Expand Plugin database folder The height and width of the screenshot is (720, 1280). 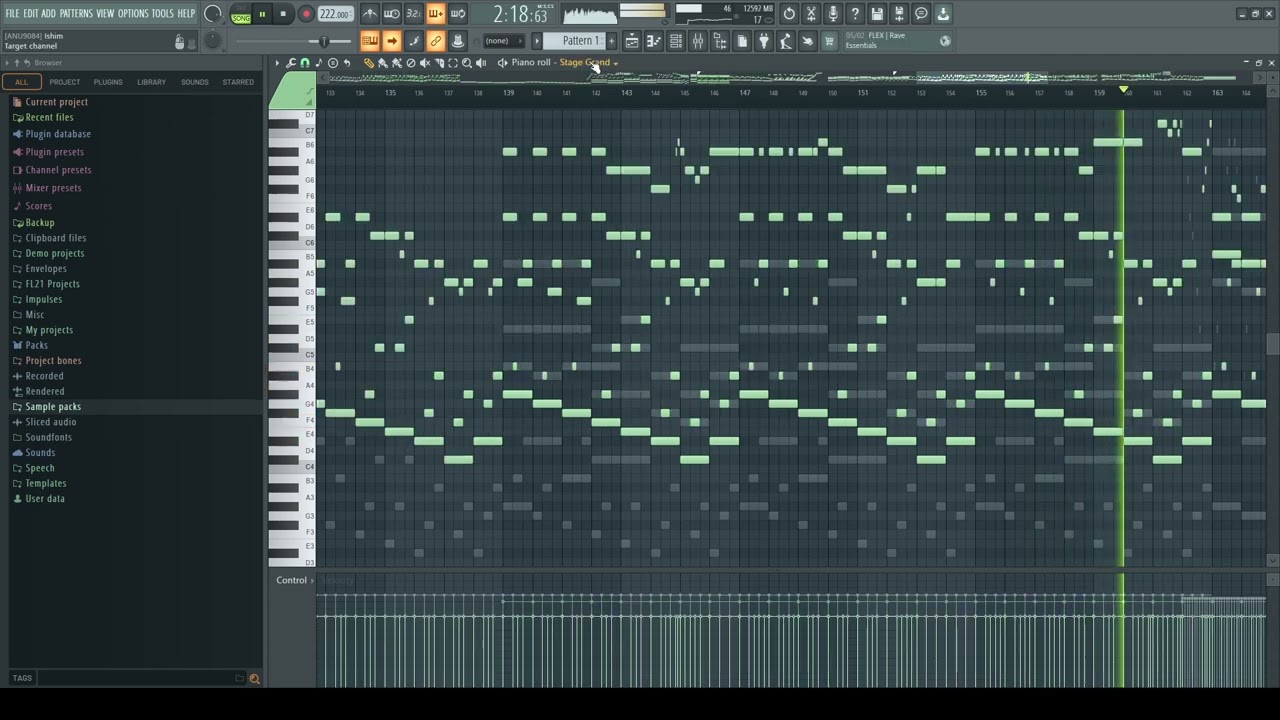58,134
